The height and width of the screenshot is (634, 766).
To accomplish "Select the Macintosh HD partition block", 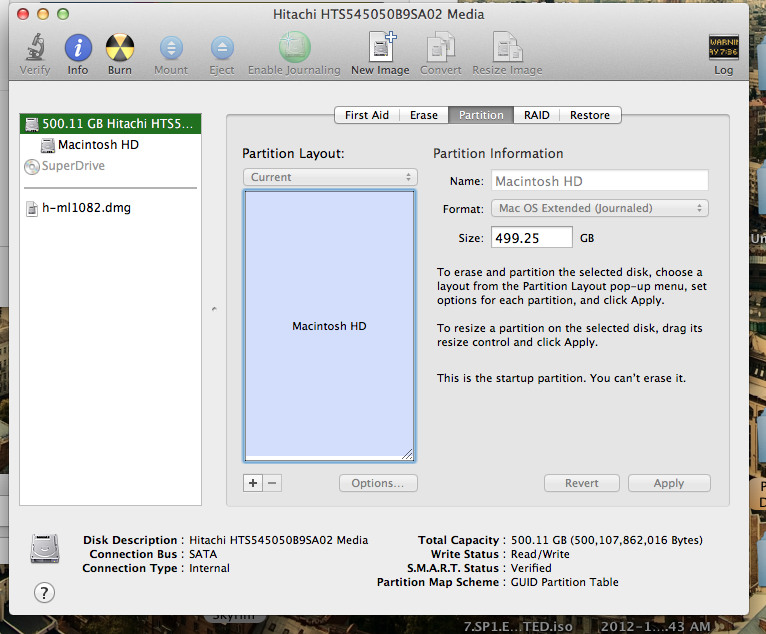I will pyautogui.click(x=329, y=325).
